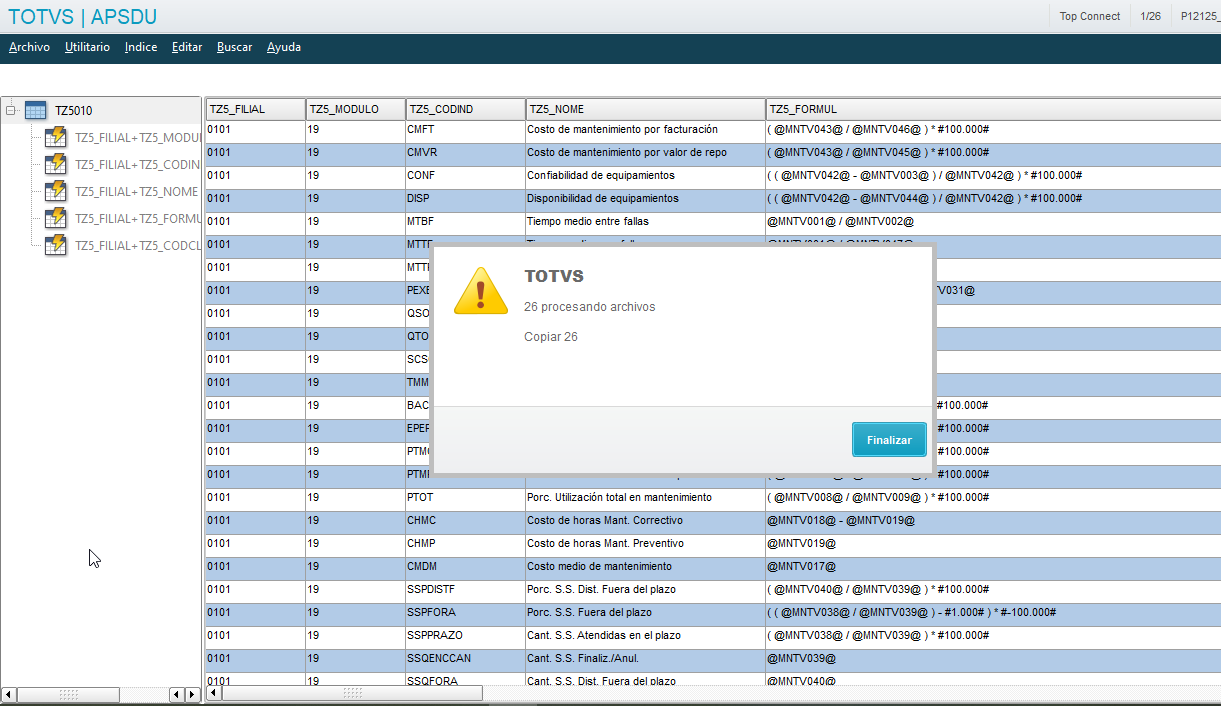Click the TZ5_MODULO column header

click(355, 109)
